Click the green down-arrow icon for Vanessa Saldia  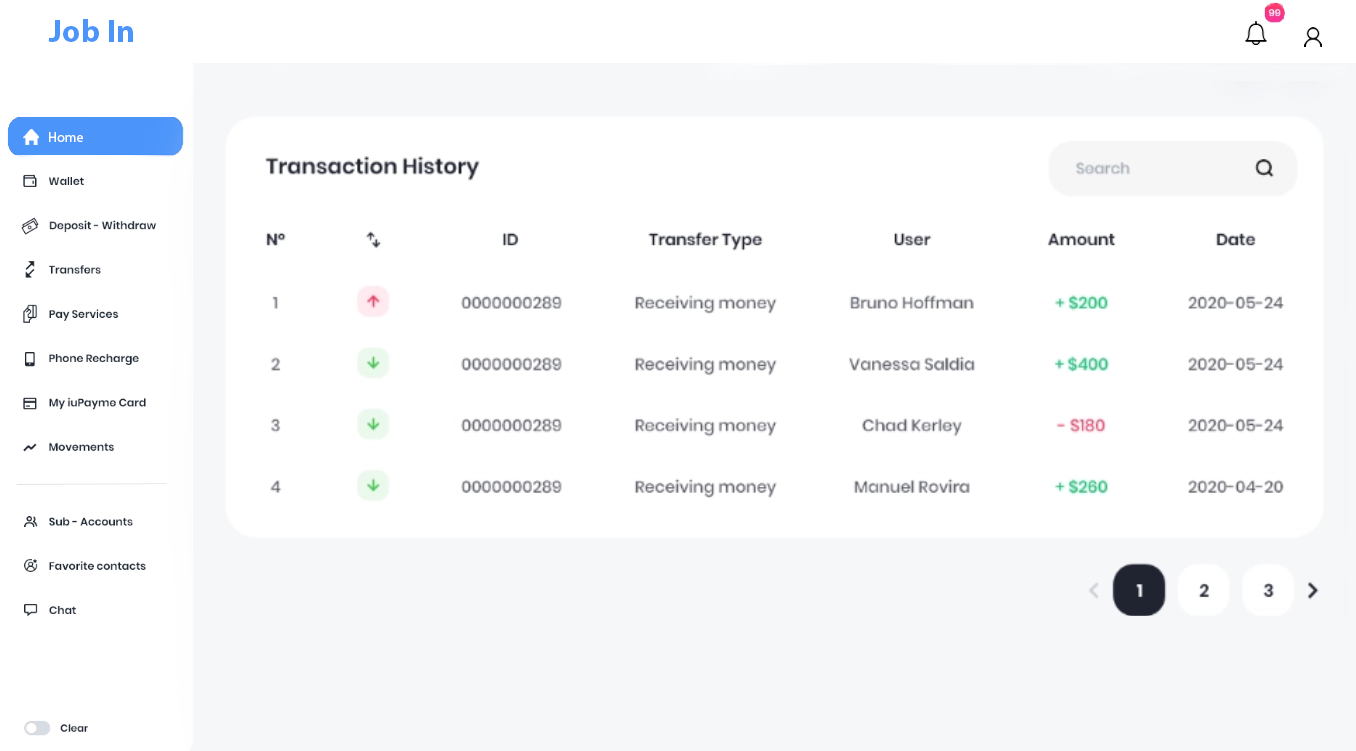tap(373, 363)
